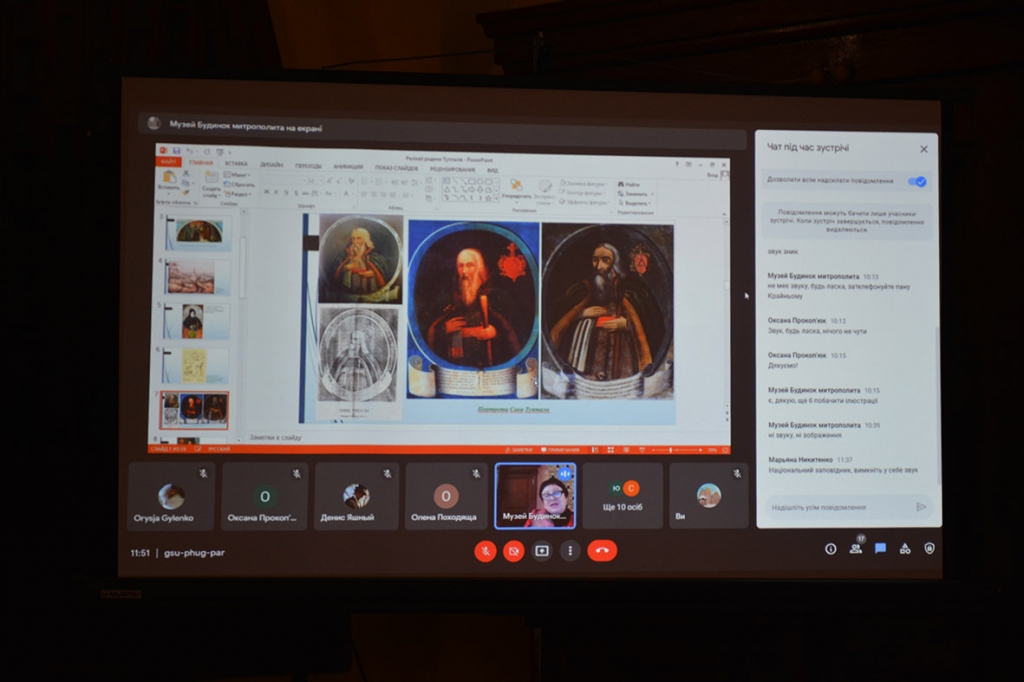The width and height of the screenshot is (1024, 682).
Task: Click the 'Ще 10 осіб' more participants tile
Action: pyautogui.click(x=622, y=496)
